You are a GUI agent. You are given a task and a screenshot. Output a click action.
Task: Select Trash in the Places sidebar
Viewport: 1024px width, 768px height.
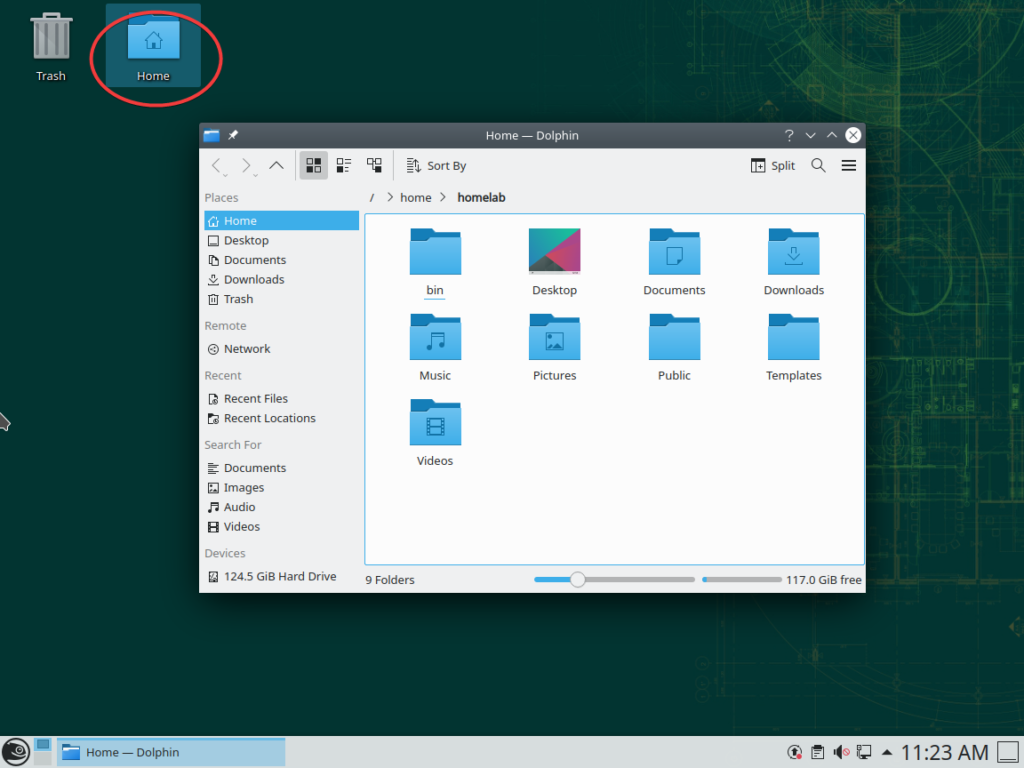tap(238, 298)
